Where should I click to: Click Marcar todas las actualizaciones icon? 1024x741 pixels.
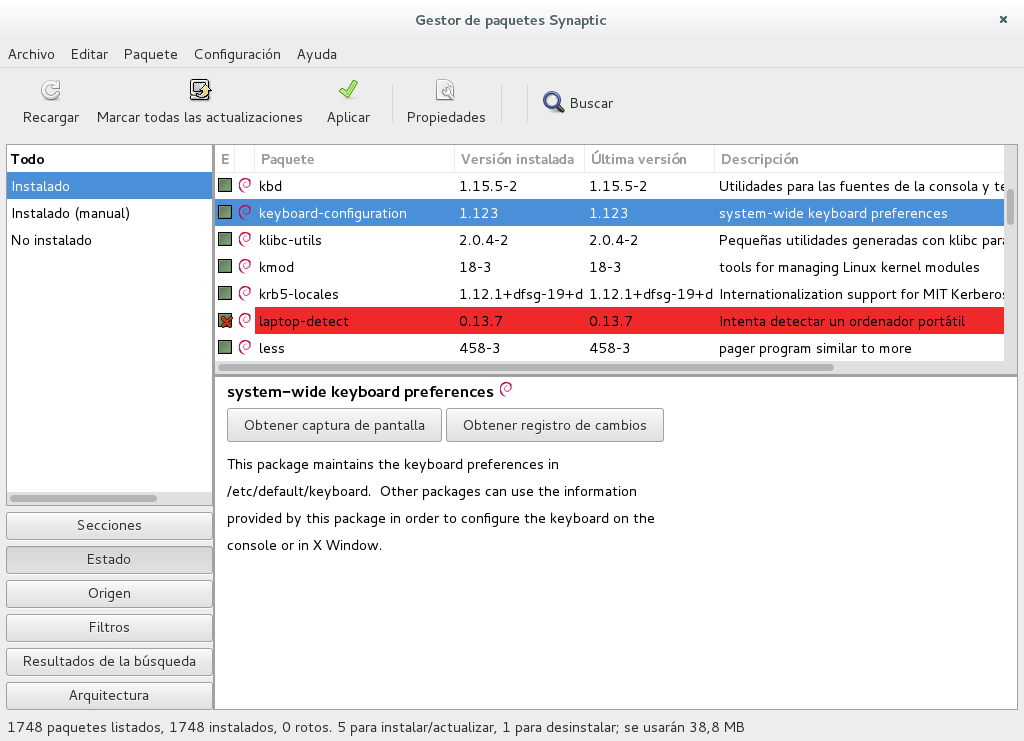click(200, 90)
